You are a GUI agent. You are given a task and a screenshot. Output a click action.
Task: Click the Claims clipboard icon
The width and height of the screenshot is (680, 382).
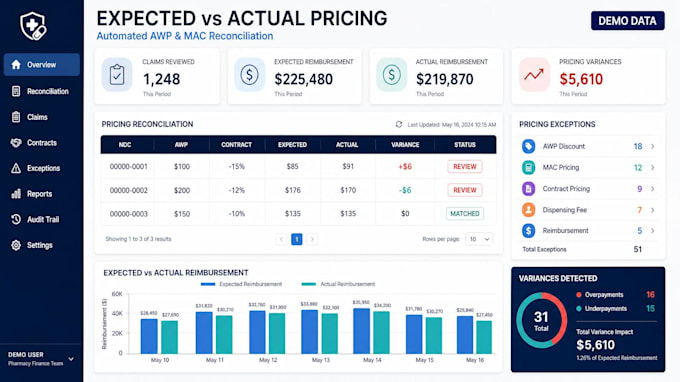(16, 117)
